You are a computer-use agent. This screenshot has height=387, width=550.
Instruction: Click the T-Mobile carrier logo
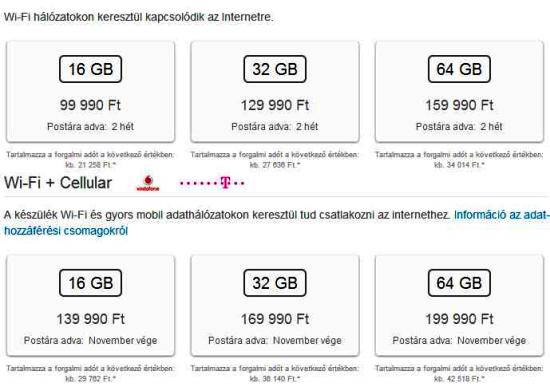click(212, 183)
